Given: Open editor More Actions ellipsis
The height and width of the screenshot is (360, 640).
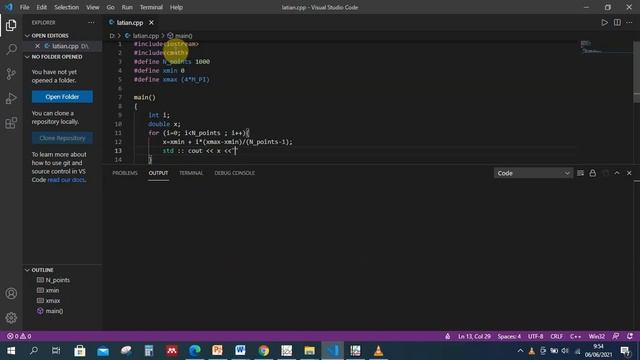Looking at the screenshot, I should [x=629, y=22].
